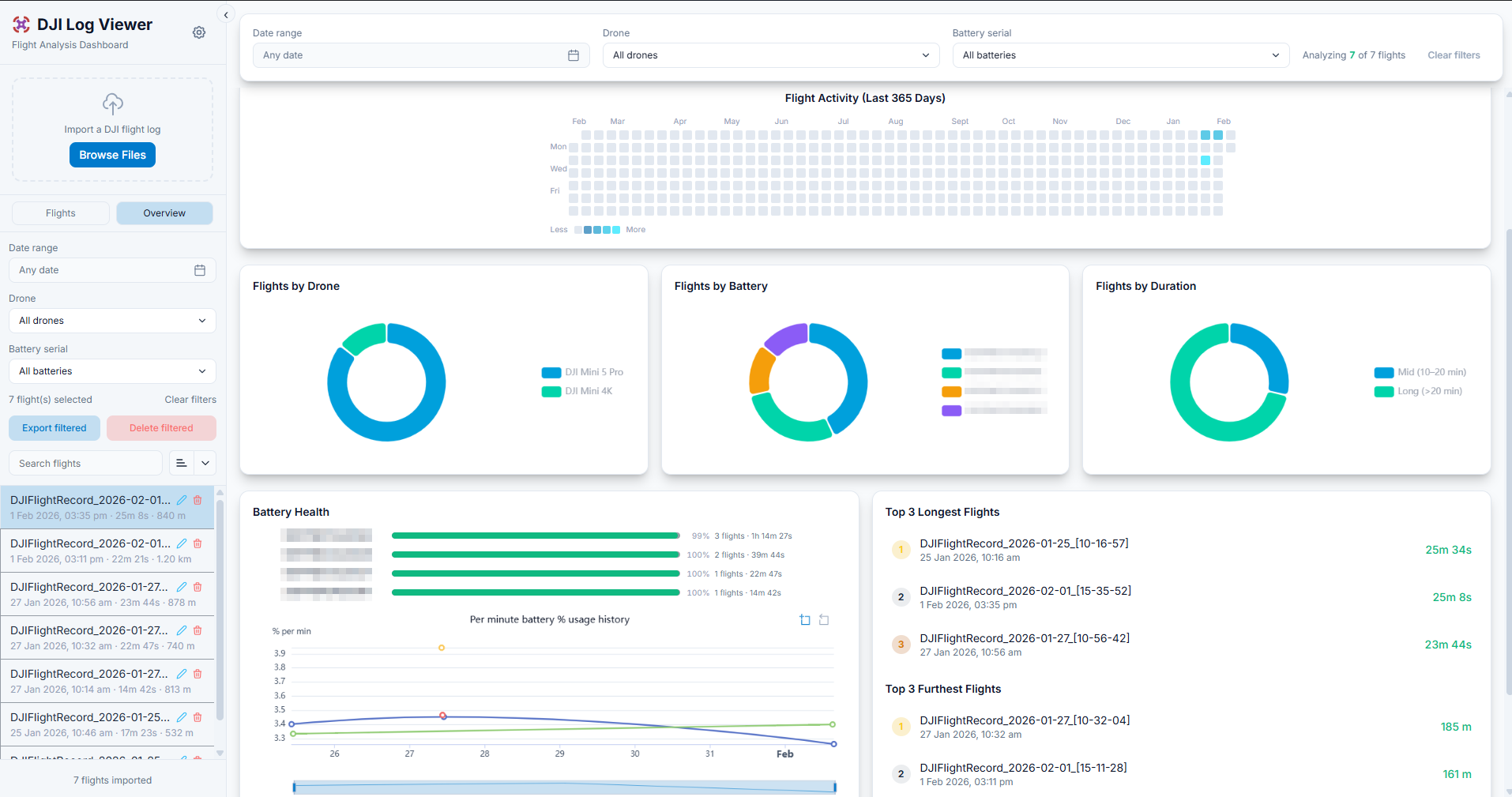Click the zoom reset icon on battery chart
Screen dimensions: 1512x797
tap(824, 620)
